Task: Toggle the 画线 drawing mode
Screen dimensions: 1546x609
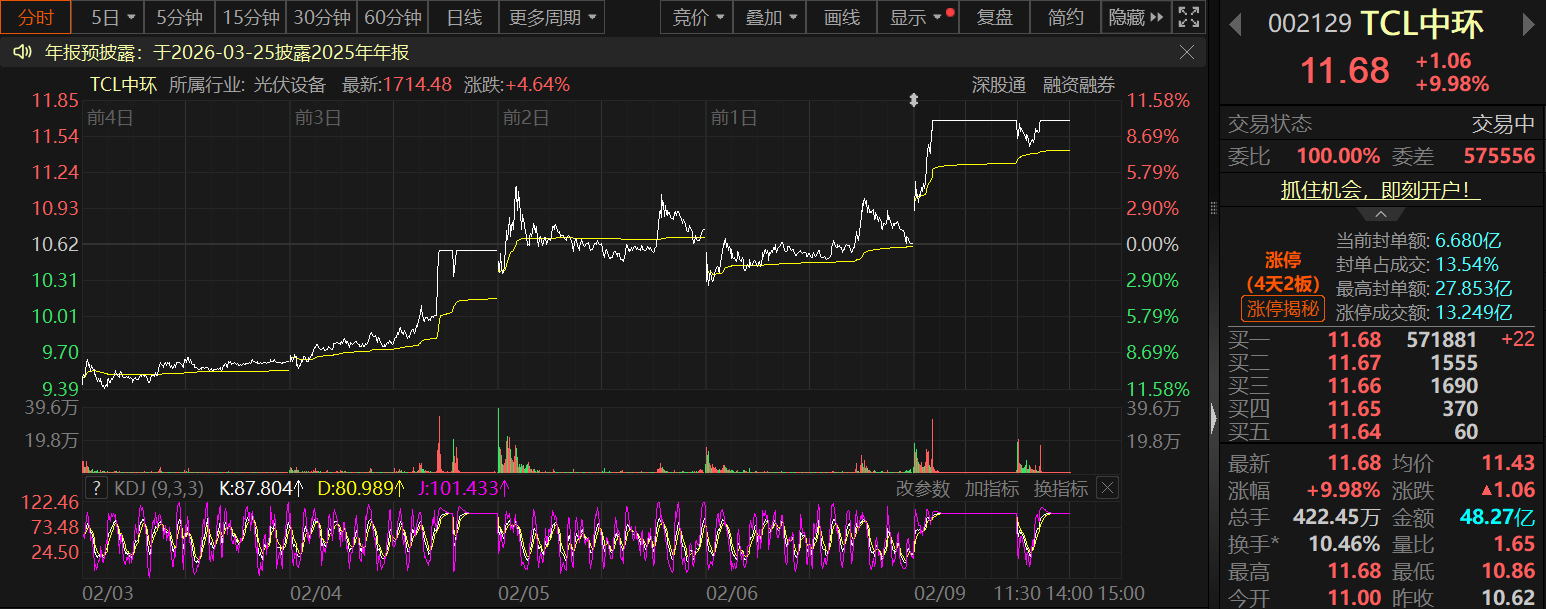Action: 841,17
